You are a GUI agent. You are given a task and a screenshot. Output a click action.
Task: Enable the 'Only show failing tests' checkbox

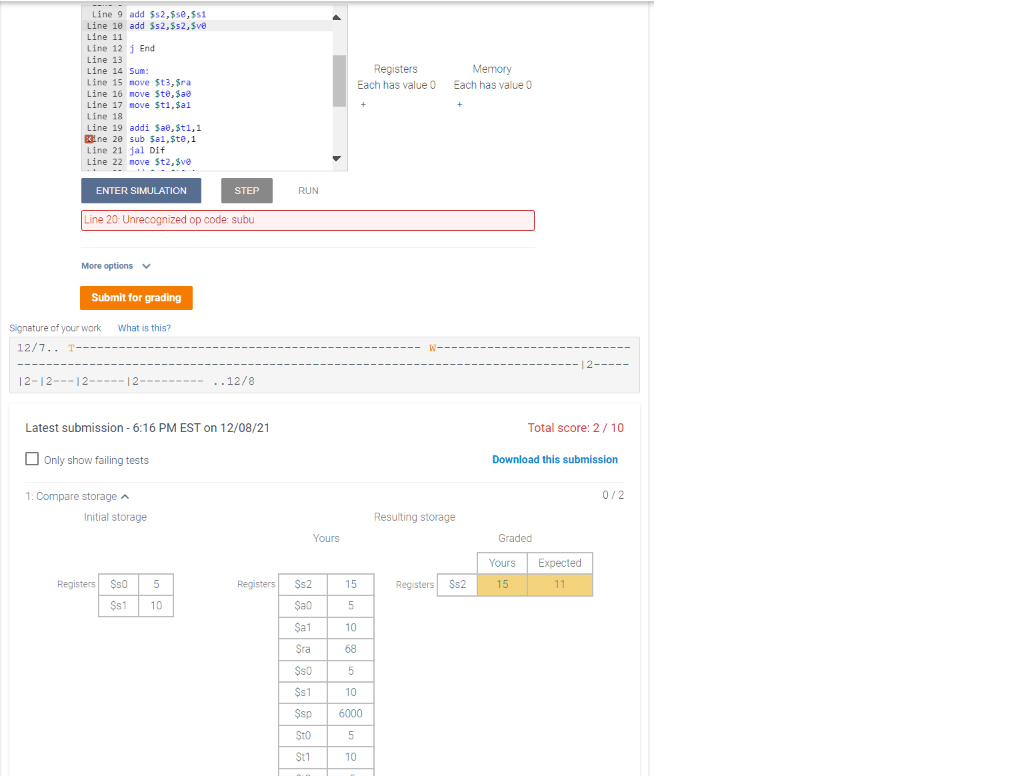coord(31,459)
